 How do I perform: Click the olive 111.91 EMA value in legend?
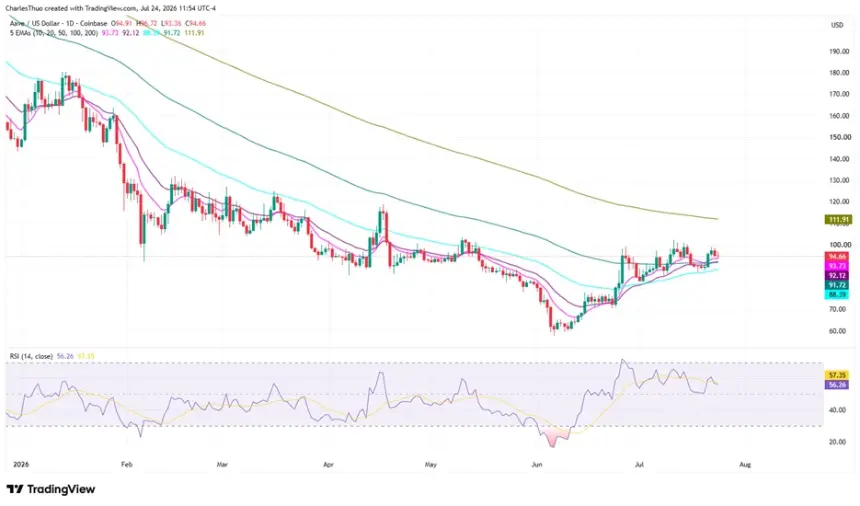pyautogui.click(x=194, y=33)
